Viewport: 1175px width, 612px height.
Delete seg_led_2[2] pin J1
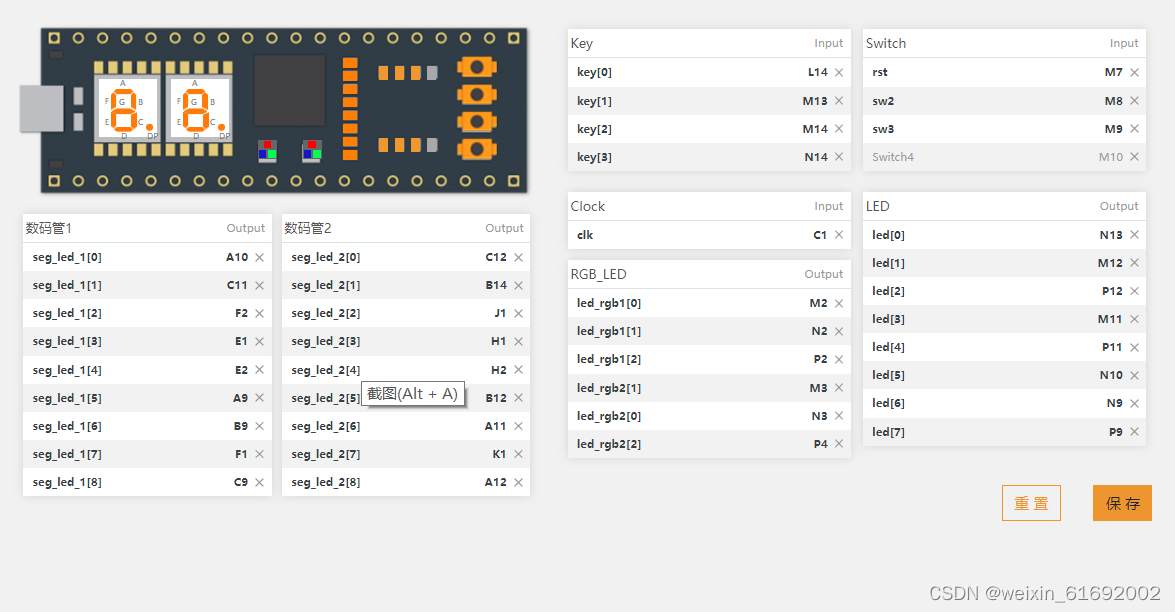point(519,314)
